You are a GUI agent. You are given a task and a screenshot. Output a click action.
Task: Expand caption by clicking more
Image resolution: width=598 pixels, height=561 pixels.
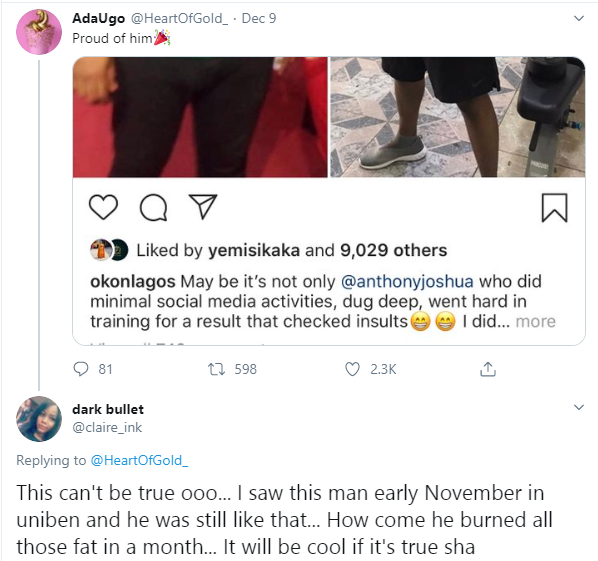[x=535, y=321]
